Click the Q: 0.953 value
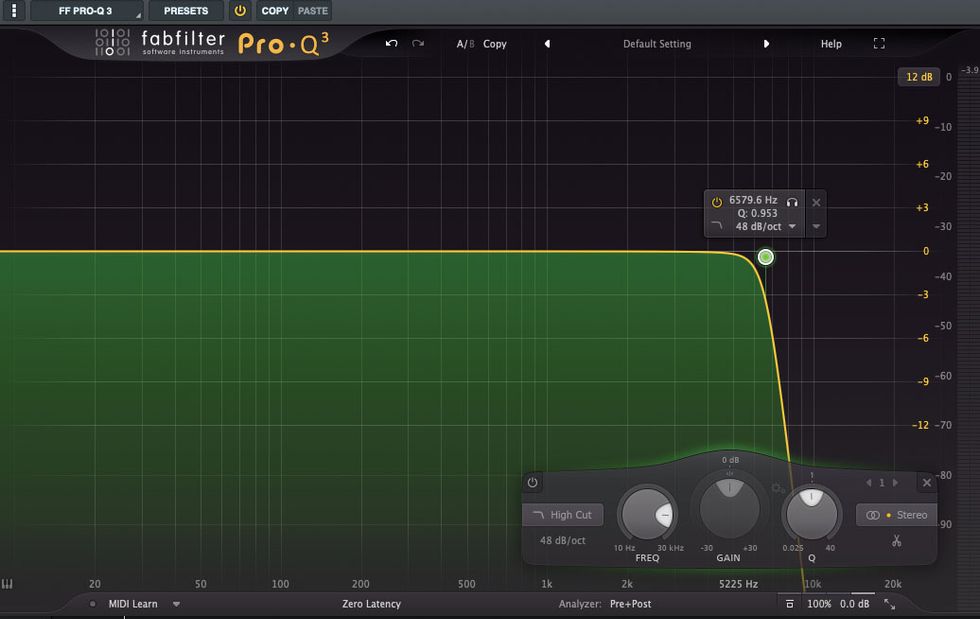The width and height of the screenshot is (980, 619). click(x=758, y=213)
